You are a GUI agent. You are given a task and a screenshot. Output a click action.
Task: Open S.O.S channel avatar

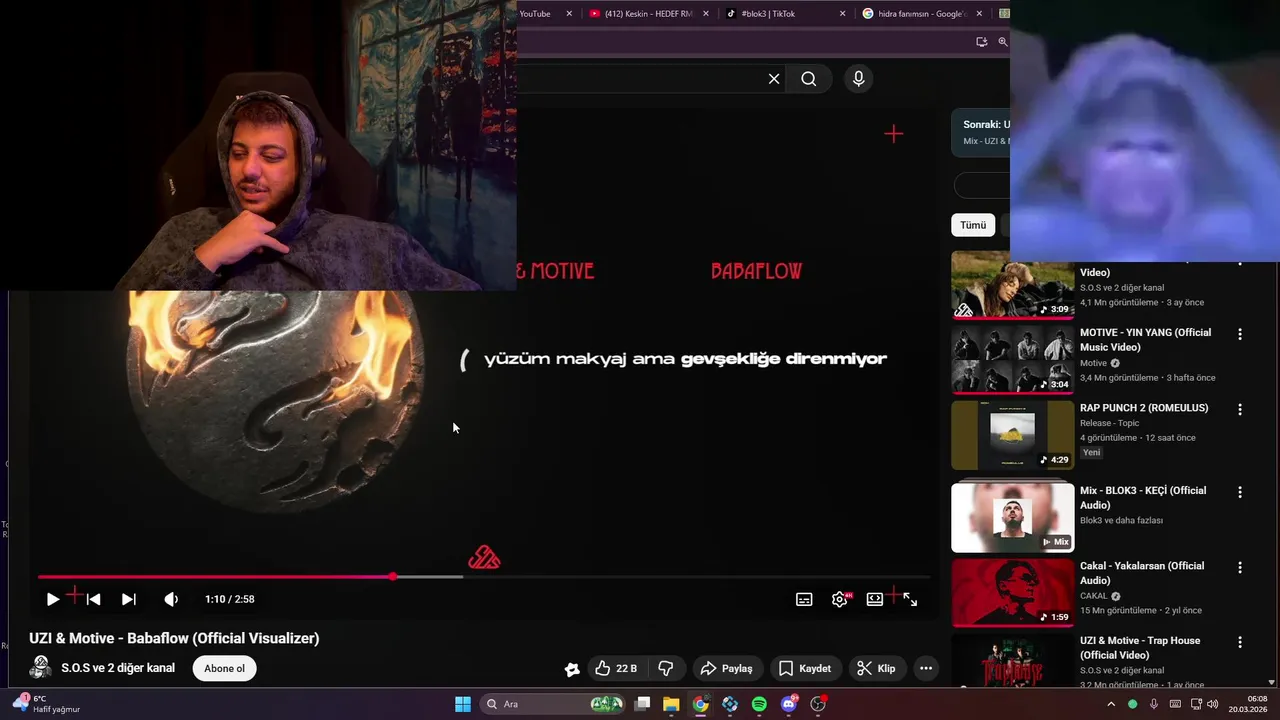coord(41,668)
